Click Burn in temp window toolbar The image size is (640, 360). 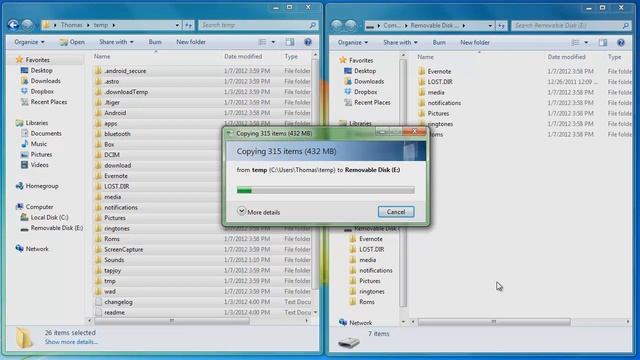click(x=155, y=42)
